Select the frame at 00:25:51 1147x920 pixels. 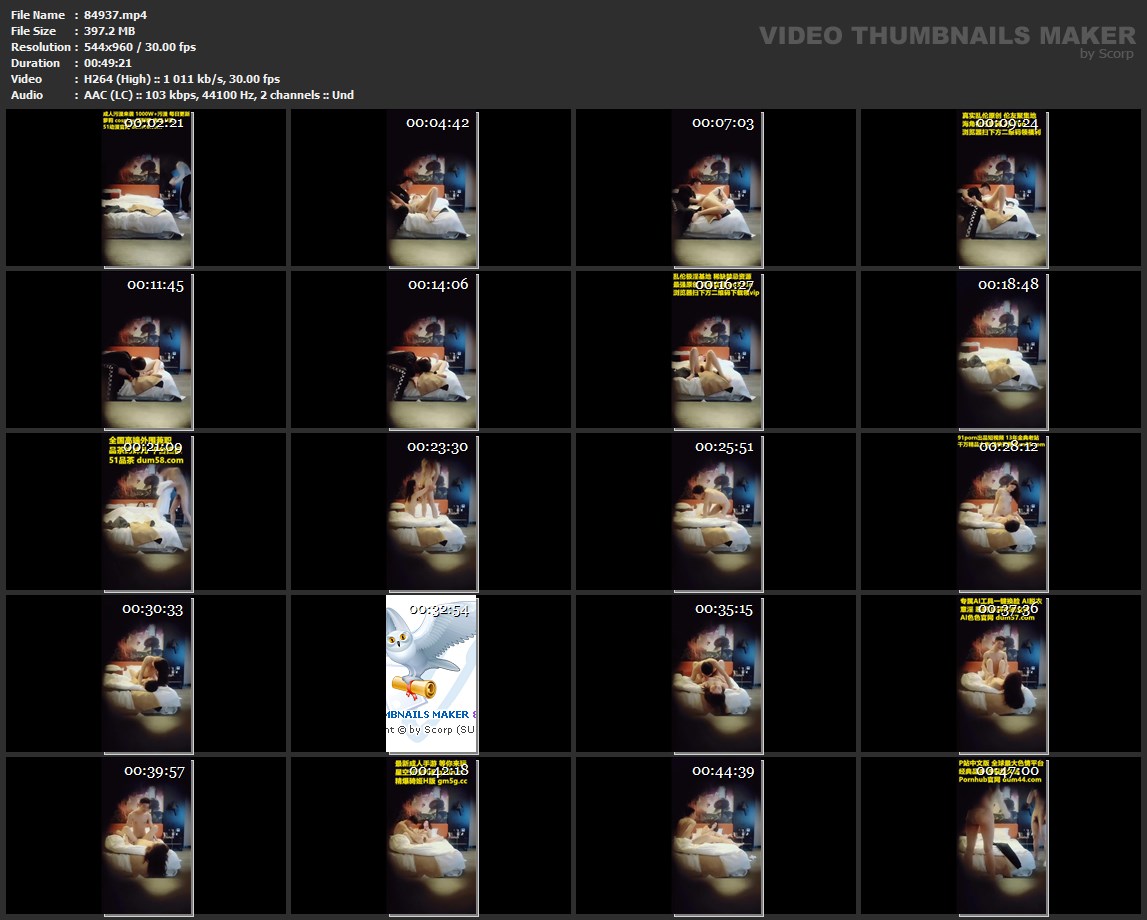pyautogui.click(x=716, y=512)
